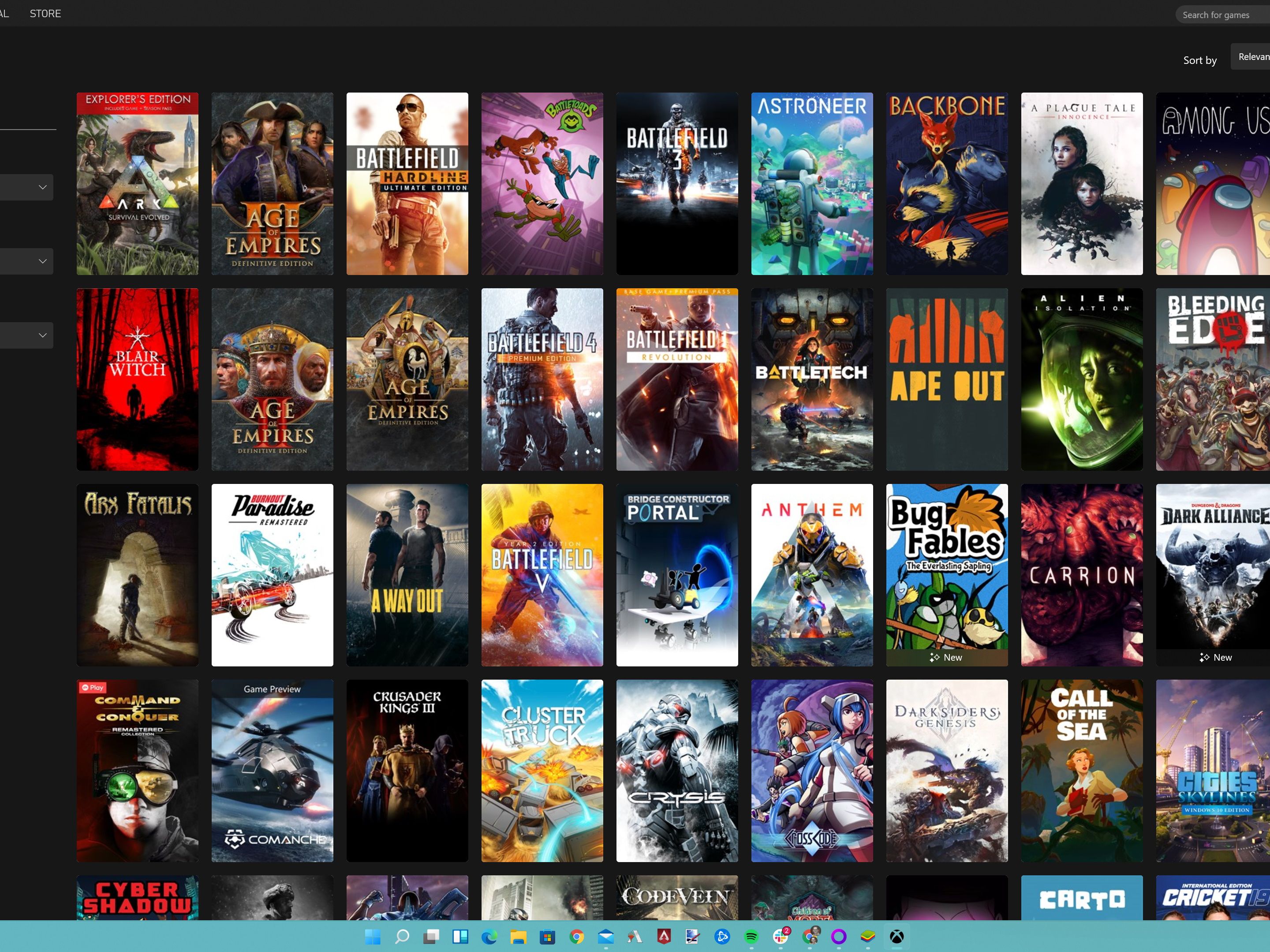This screenshot has height=952, width=1270.
Task: Open Apex Legends taskbar icon
Action: pyautogui.click(x=664, y=937)
